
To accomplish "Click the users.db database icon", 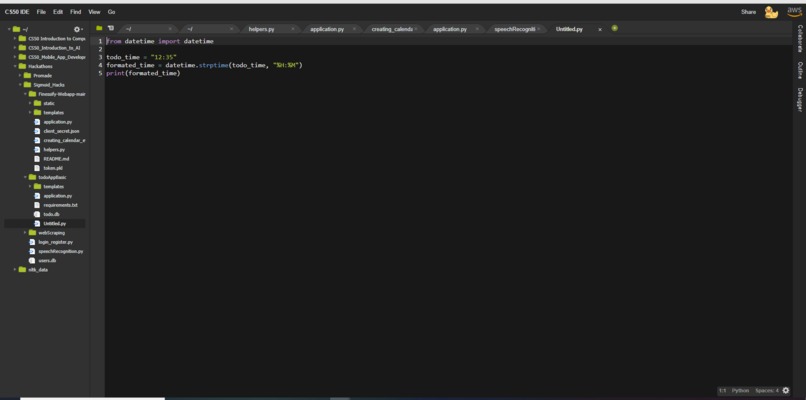I will 32,261.
